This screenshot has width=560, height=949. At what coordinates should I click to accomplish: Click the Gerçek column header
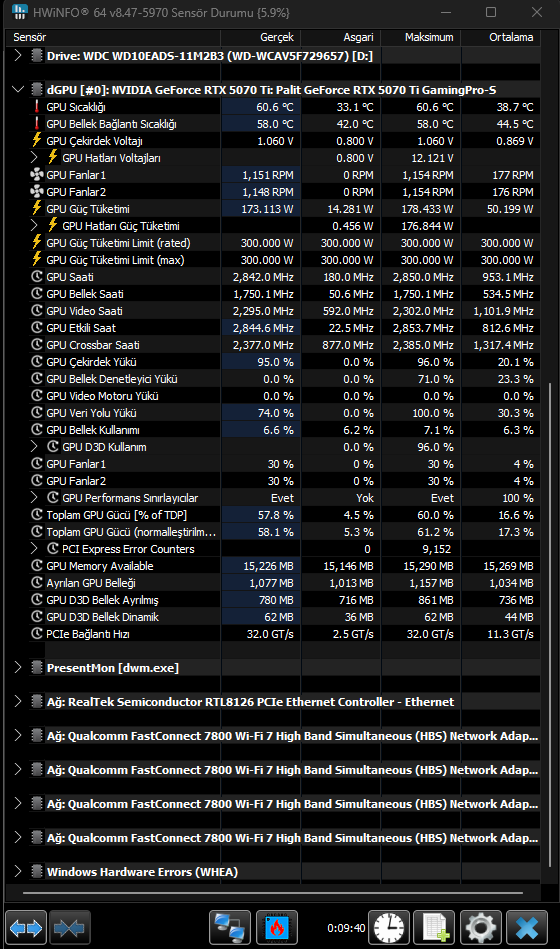click(261, 37)
